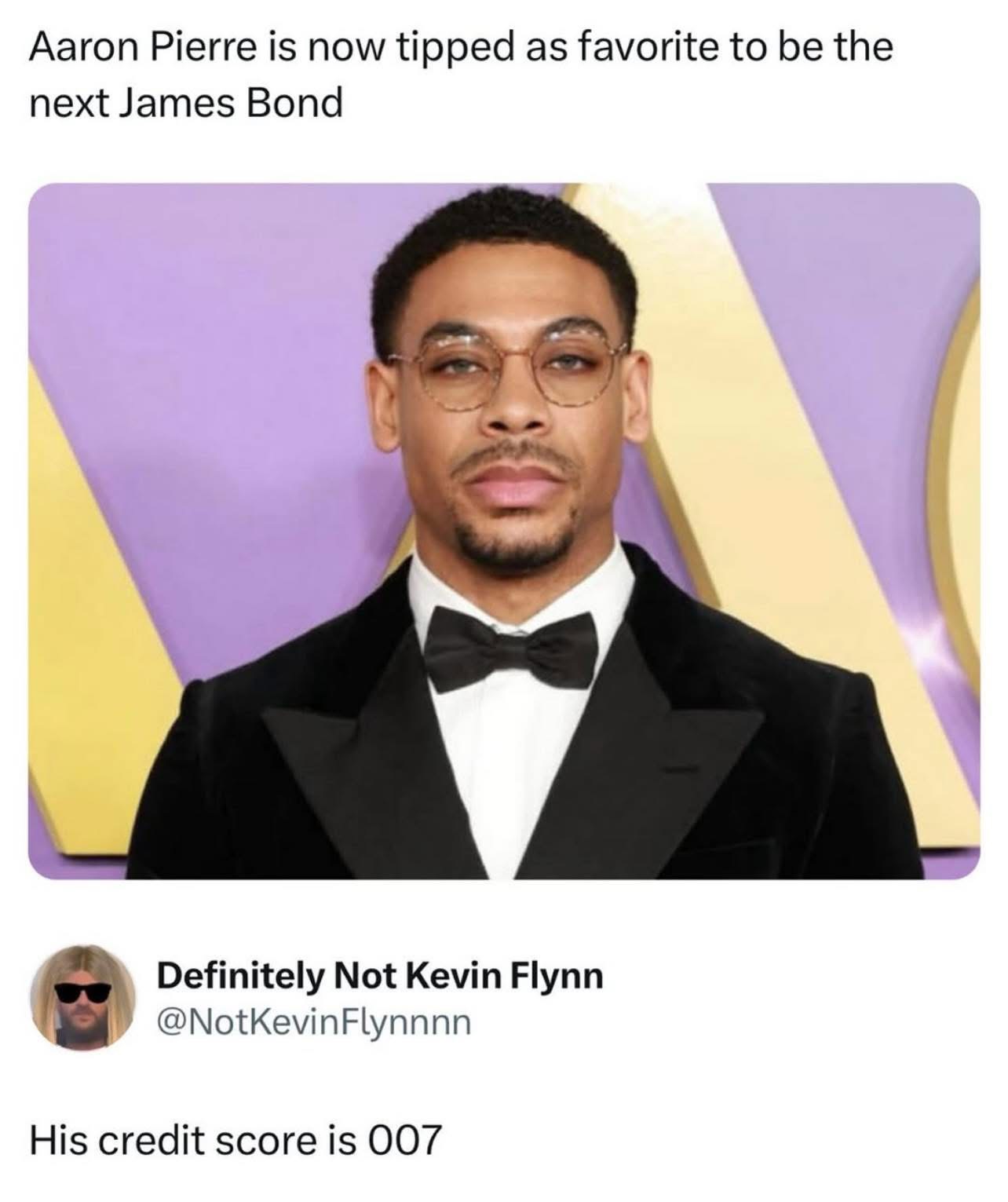Select the words 'James Bond' in headline

pyautogui.click(x=231, y=103)
